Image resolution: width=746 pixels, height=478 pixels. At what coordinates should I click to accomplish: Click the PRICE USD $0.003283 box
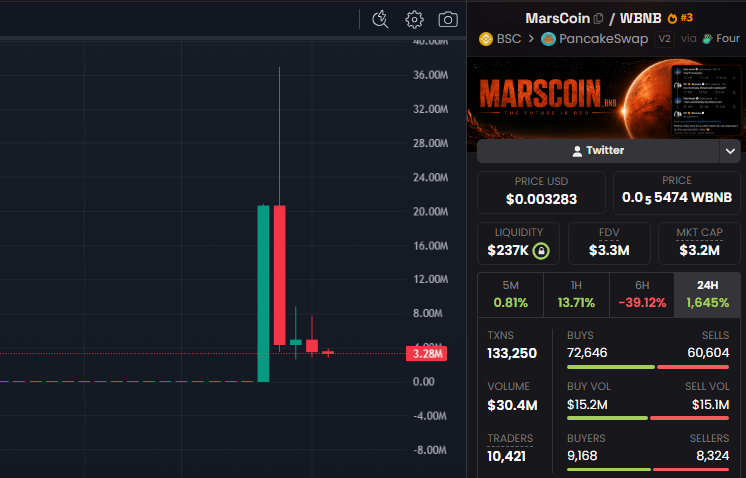coord(541,193)
